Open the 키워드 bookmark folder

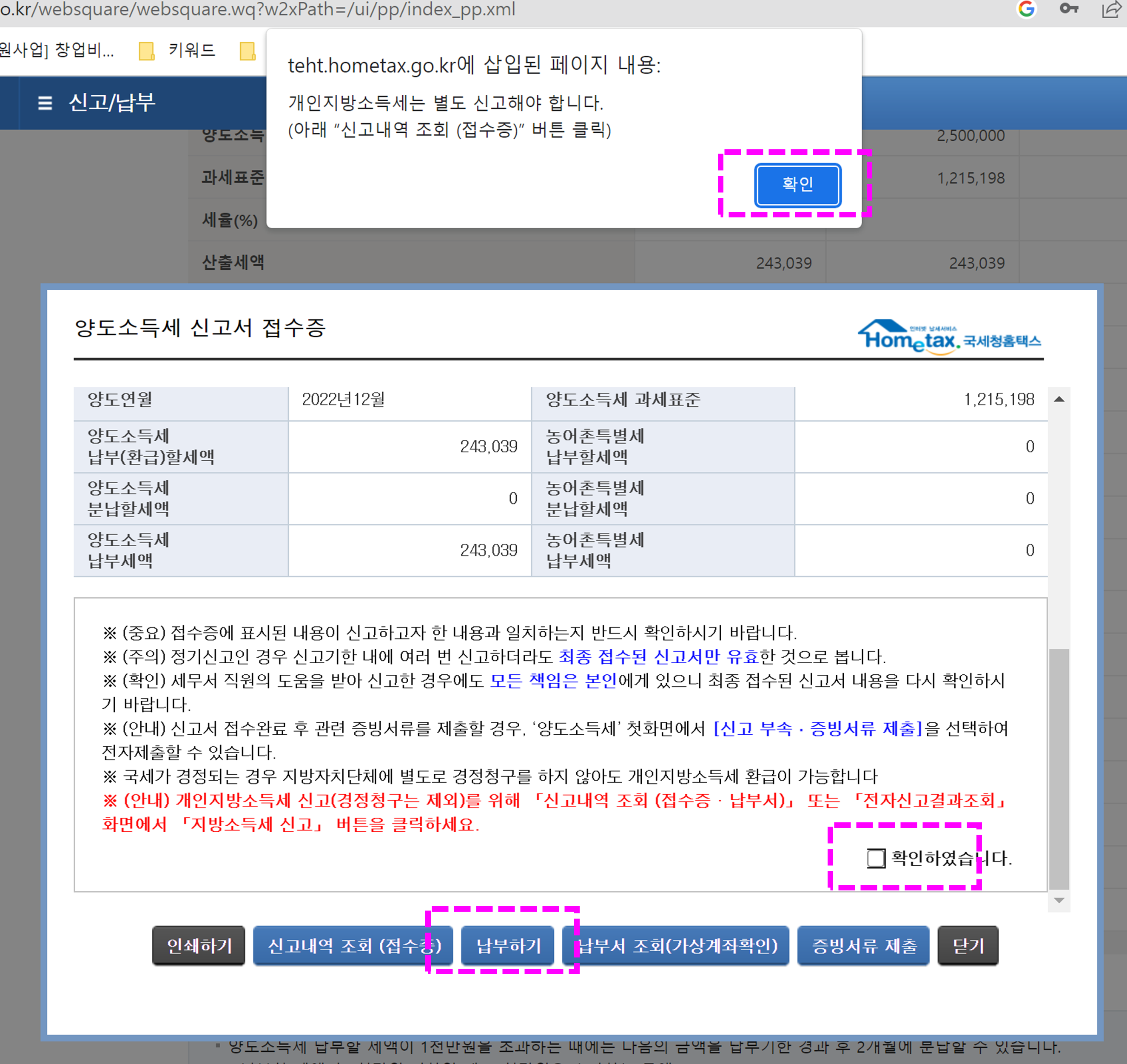click(192, 51)
